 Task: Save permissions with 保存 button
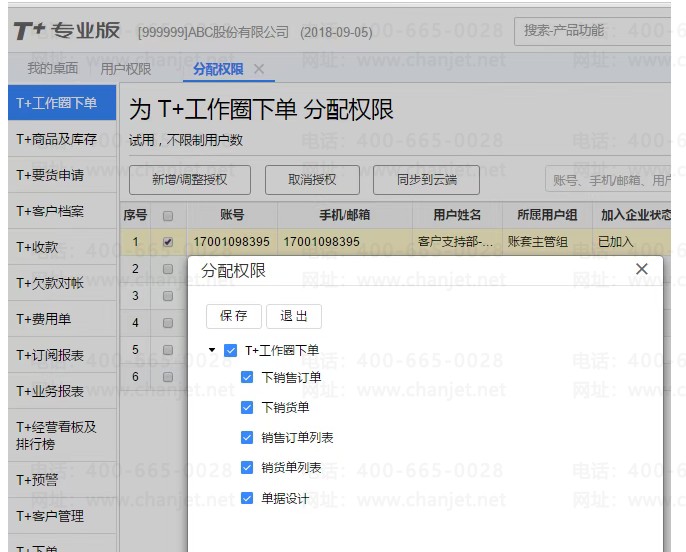click(234, 316)
